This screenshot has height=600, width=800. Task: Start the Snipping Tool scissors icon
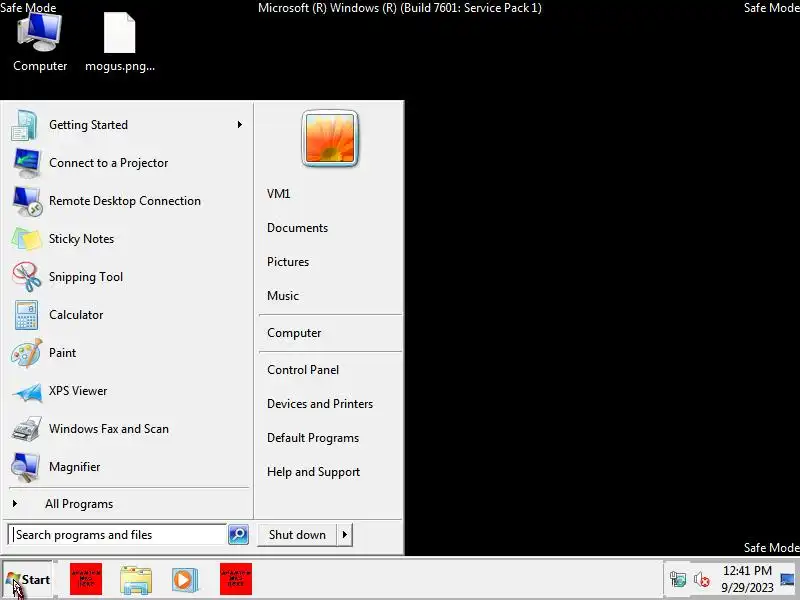click(27, 277)
